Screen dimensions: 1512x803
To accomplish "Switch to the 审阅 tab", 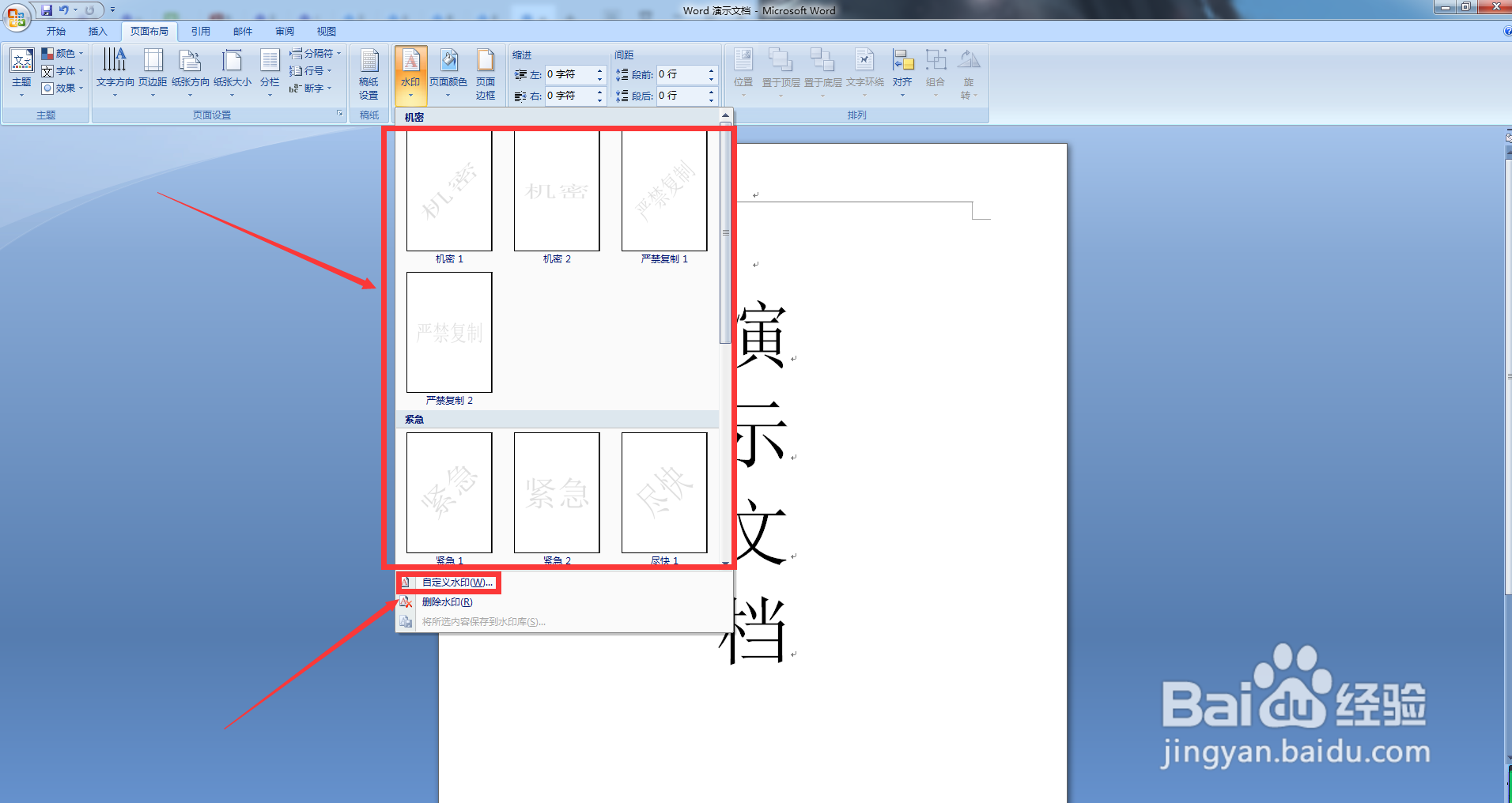I will pos(285,32).
